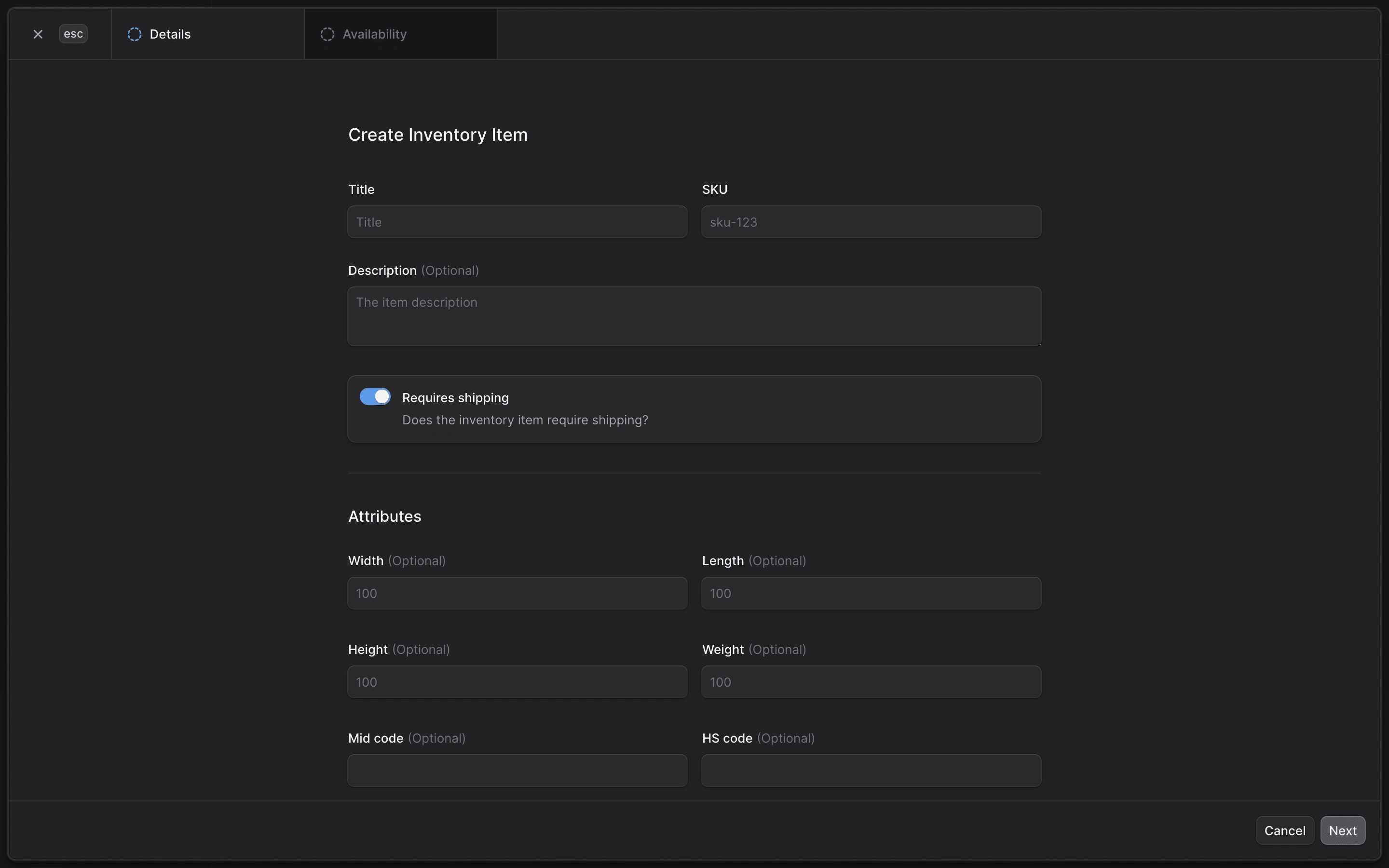The width and height of the screenshot is (1389, 868).
Task: Focus the Width input field
Action: pos(517,593)
